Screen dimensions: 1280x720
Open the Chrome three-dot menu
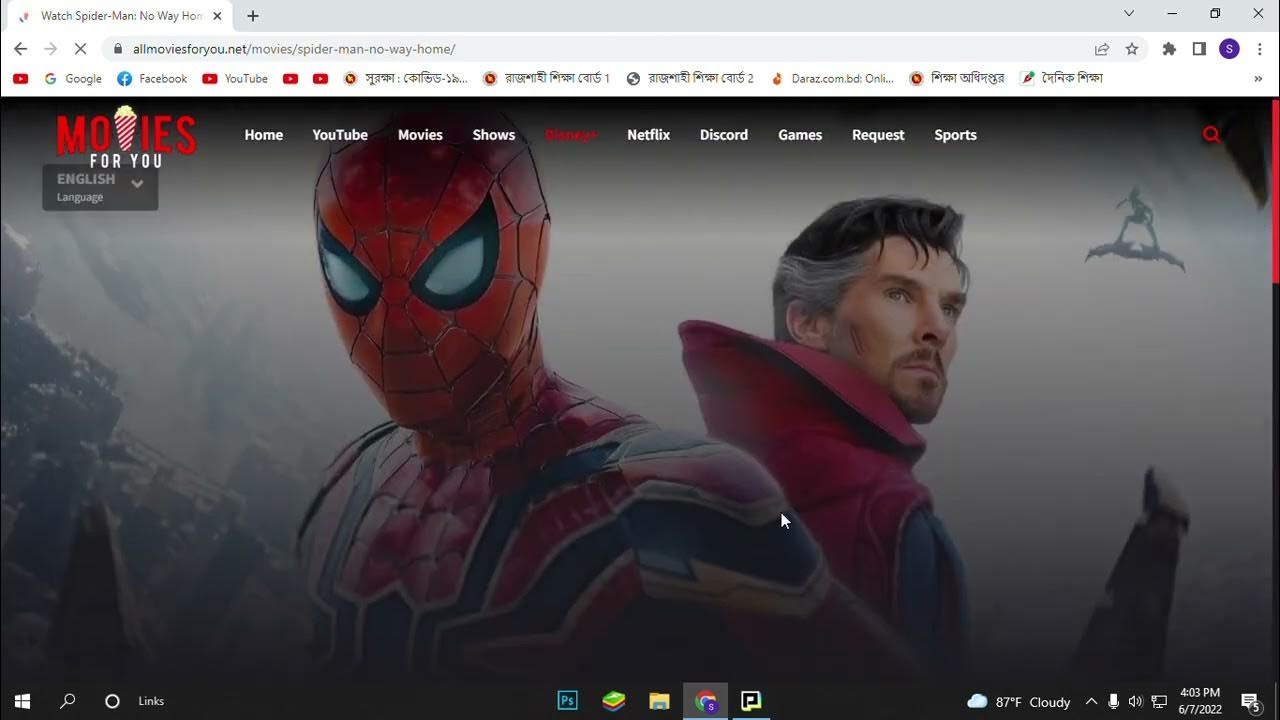(x=1259, y=48)
